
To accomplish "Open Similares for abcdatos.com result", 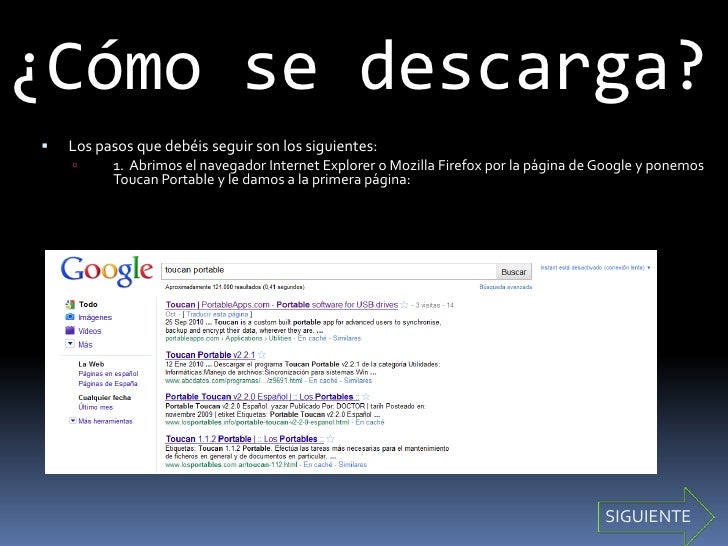I will [358, 380].
